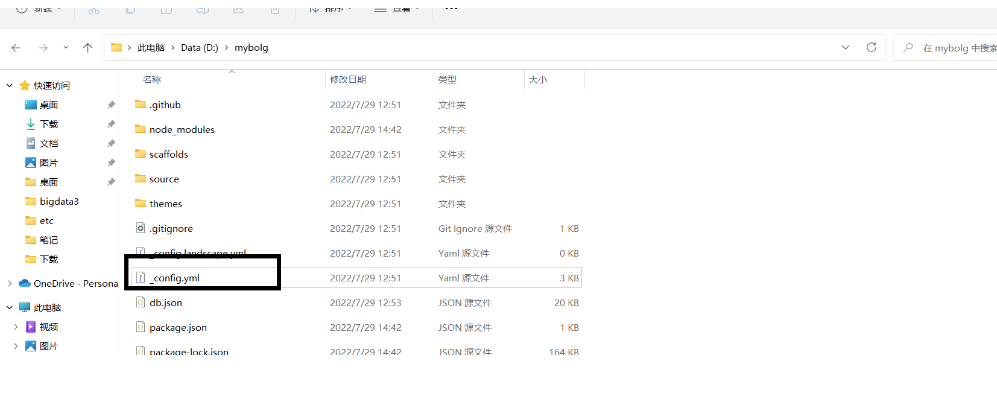This screenshot has width=997, height=394.
Task: Click the Forward navigation arrow
Action: coord(43,48)
